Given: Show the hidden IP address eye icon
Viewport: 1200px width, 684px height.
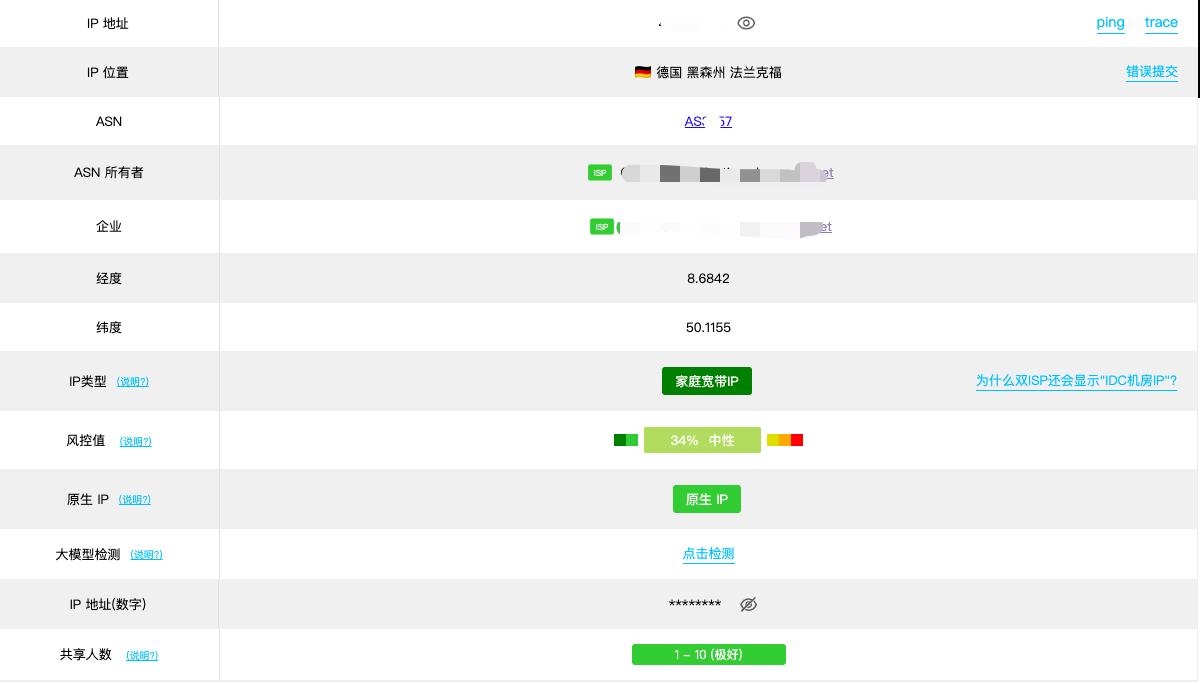Looking at the screenshot, I should click(x=745, y=23).
